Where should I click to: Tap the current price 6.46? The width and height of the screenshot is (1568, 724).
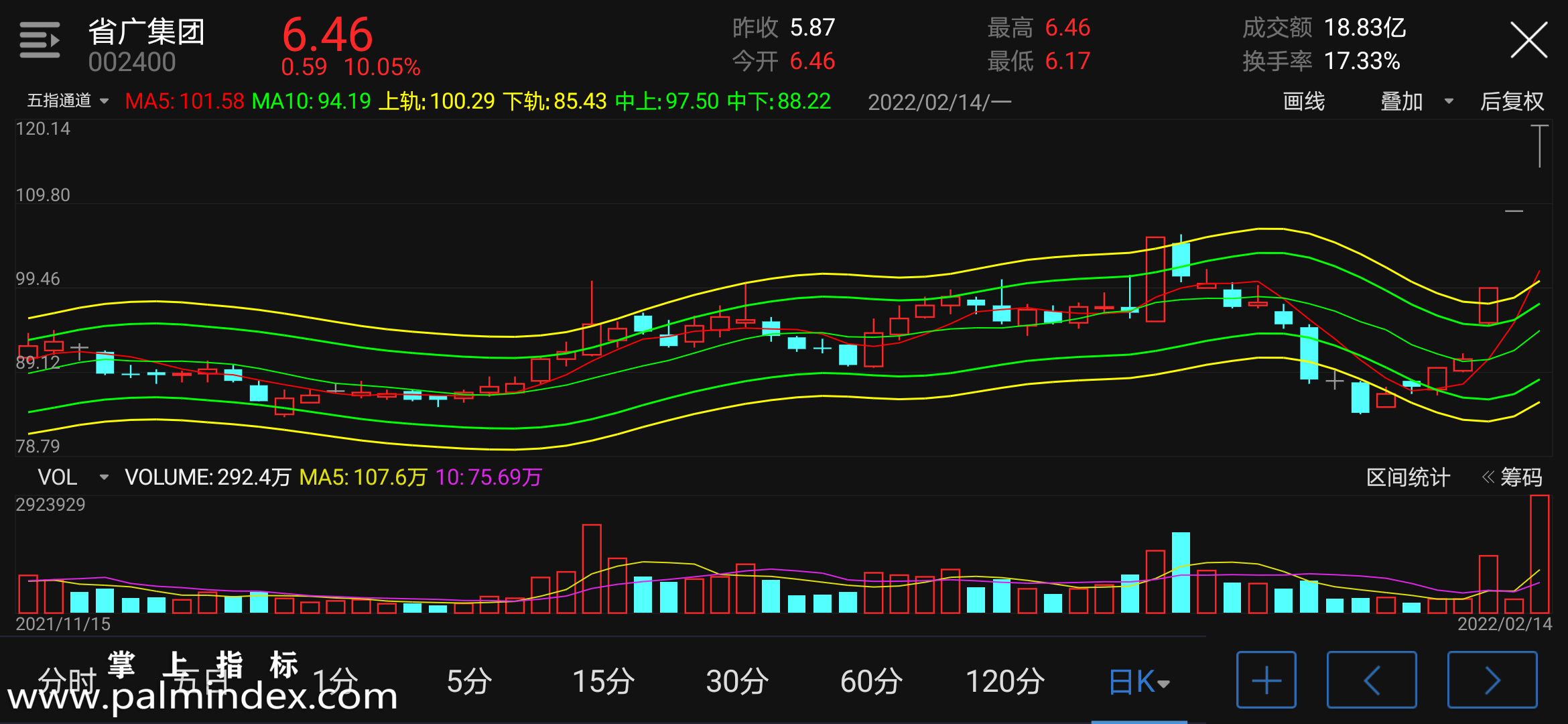click(327, 34)
